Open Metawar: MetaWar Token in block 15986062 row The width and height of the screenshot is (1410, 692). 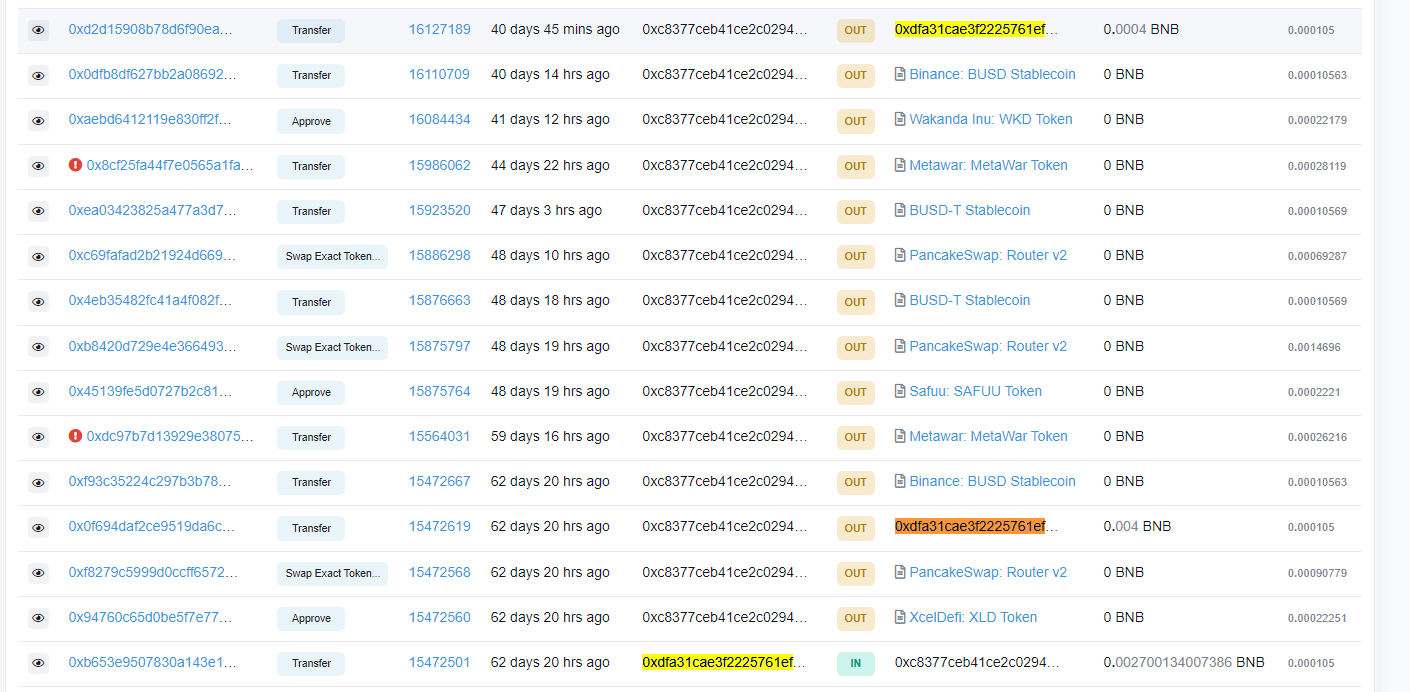(x=989, y=165)
